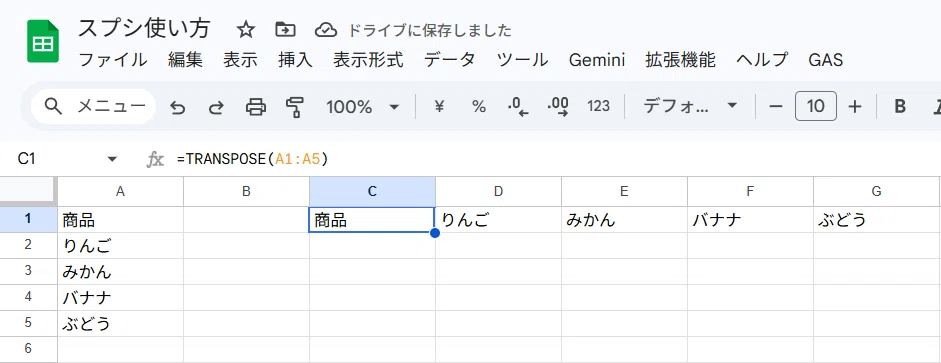Open the 表示 menu

pyautogui.click(x=240, y=60)
